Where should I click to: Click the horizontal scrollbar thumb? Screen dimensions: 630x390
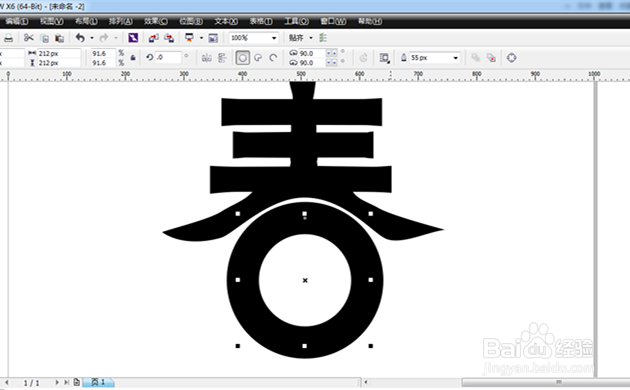[546, 382]
